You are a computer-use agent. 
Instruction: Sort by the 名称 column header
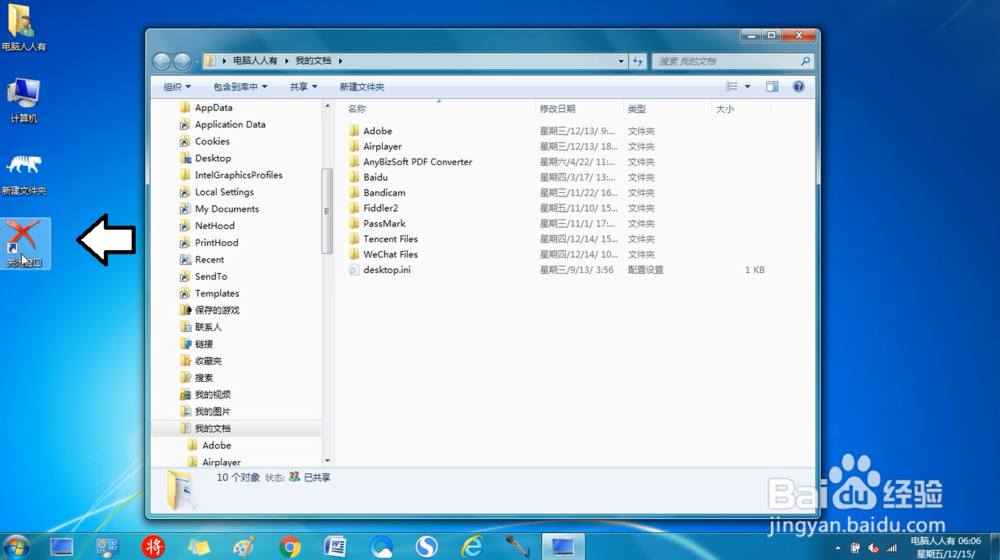357,109
